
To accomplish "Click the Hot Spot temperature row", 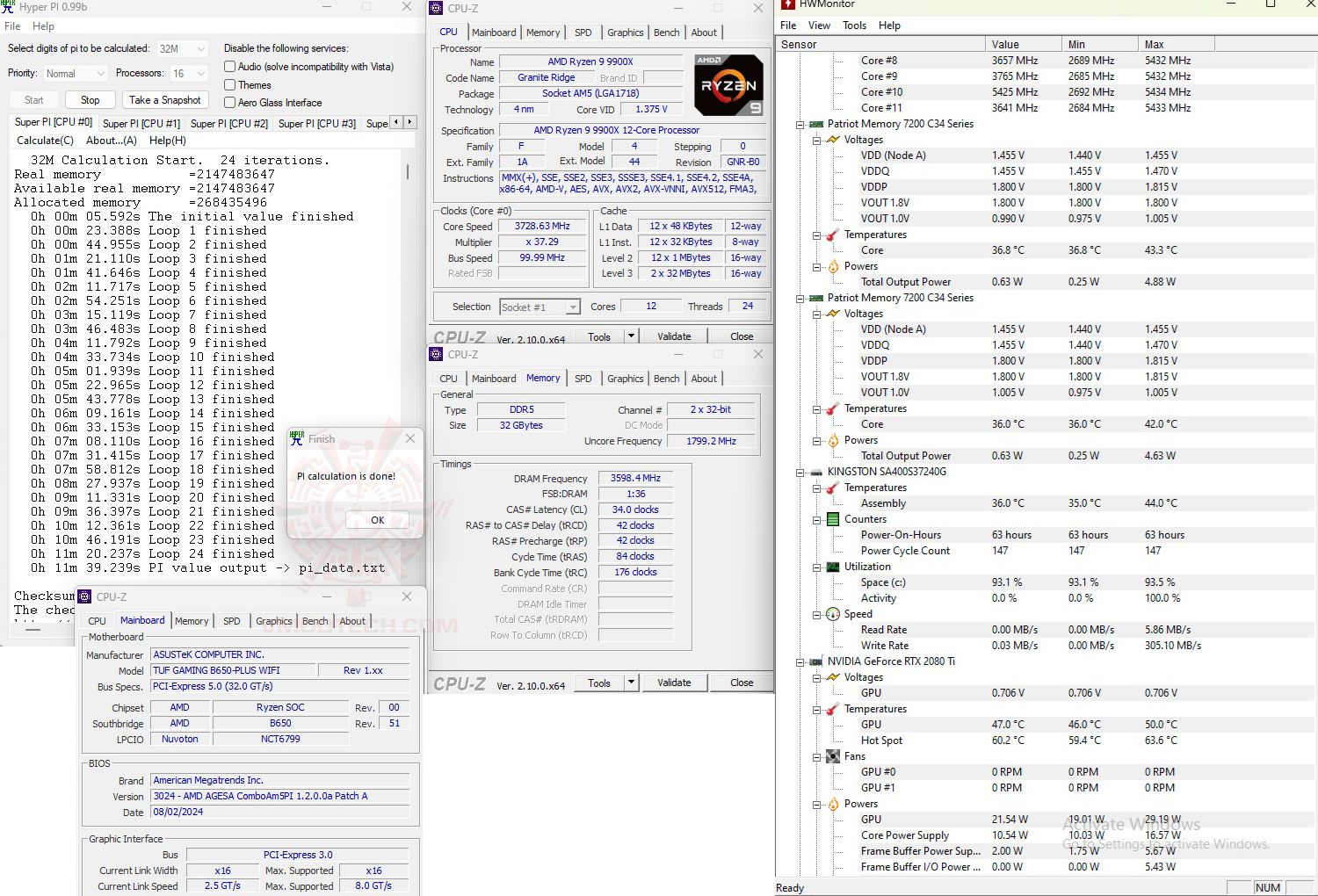I will point(1046,741).
